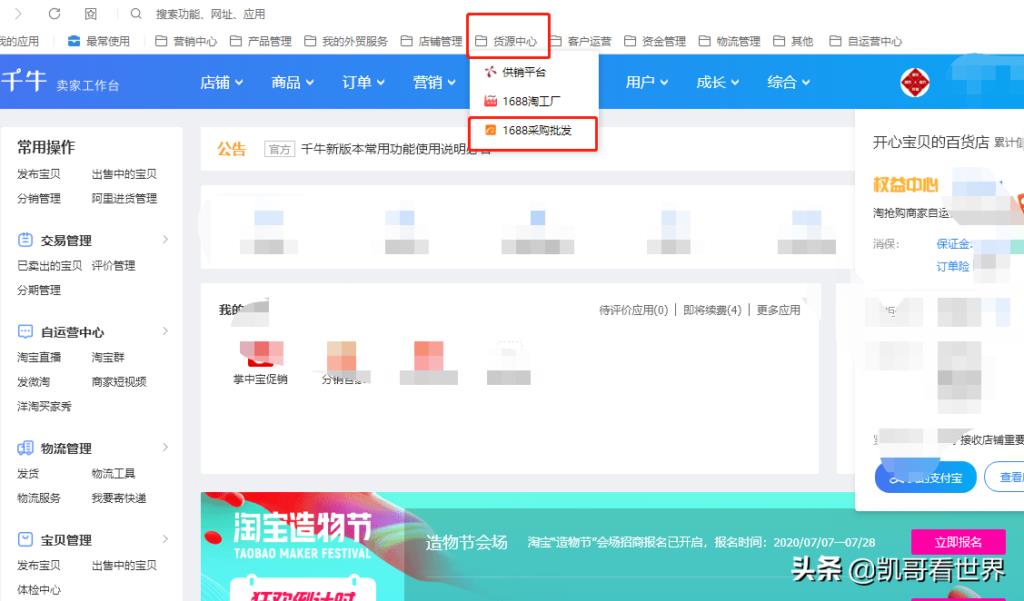Viewport: 1024px width, 601px height.
Task: Open 出售中的宝贝 under 常用操作
Action: click(124, 174)
